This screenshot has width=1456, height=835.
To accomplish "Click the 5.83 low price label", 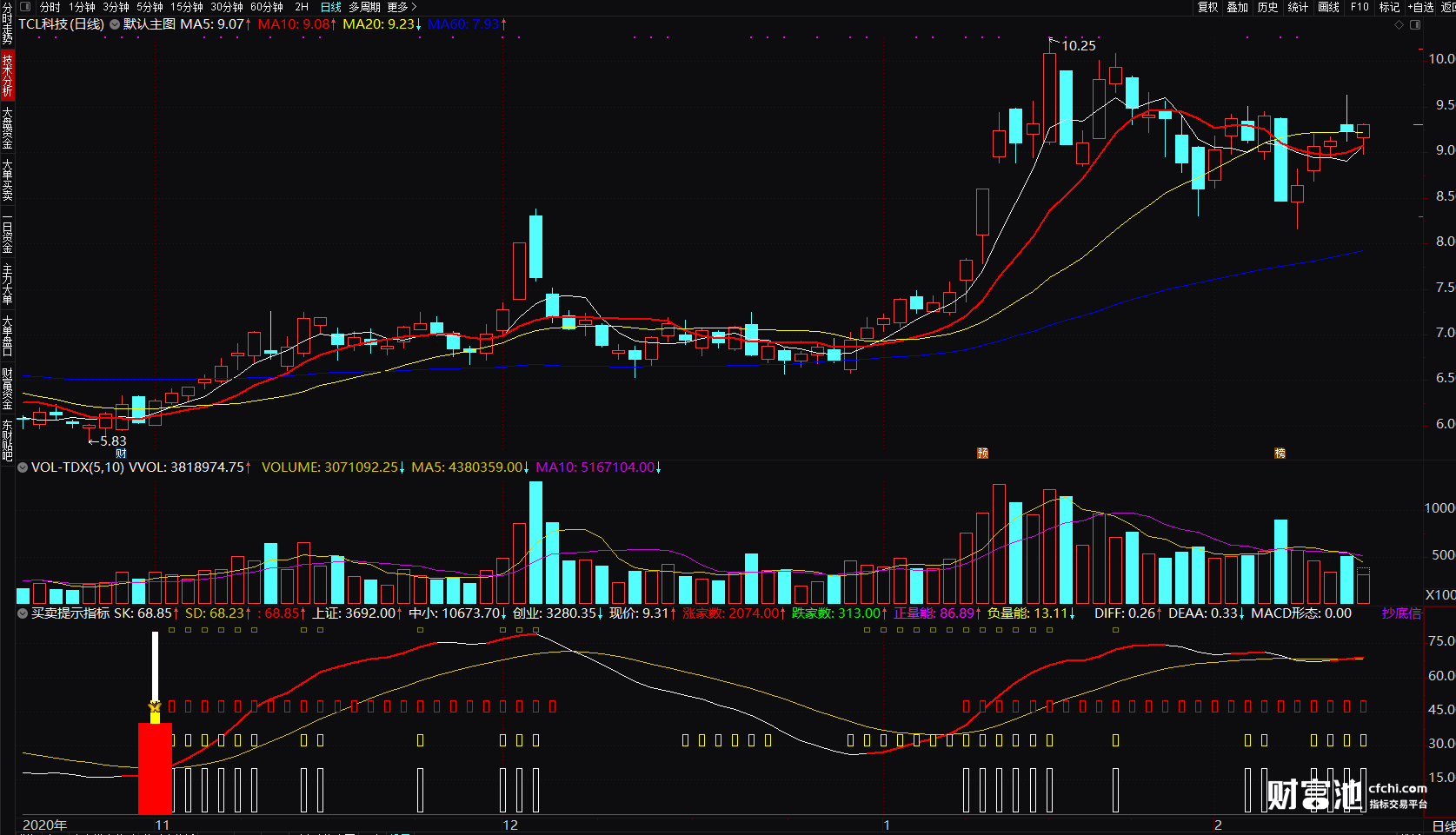I will tap(113, 441).
